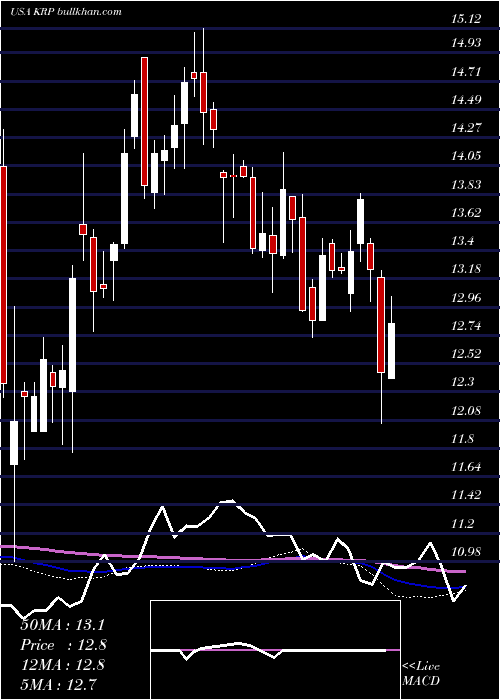The image size is (500, 700).
Task: Click the '50MA : 13.1' legend text
Action: pyautogui.click(x=62, y=625)
